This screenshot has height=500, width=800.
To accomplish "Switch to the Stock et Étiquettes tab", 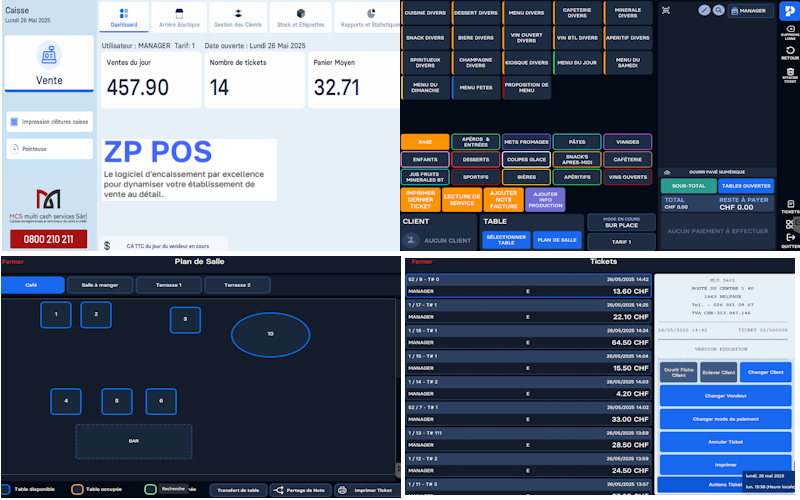I will [302, 16].
